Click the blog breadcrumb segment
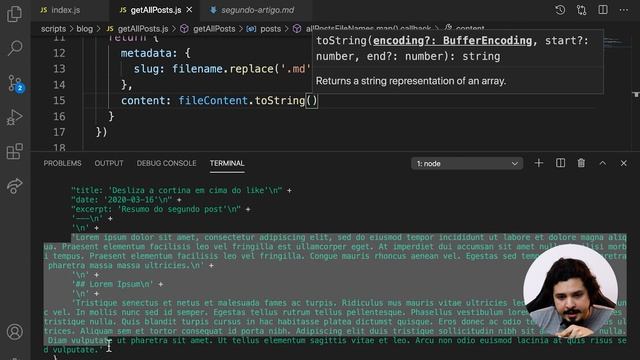Screen dimensions: 640x360 (84, 29)
